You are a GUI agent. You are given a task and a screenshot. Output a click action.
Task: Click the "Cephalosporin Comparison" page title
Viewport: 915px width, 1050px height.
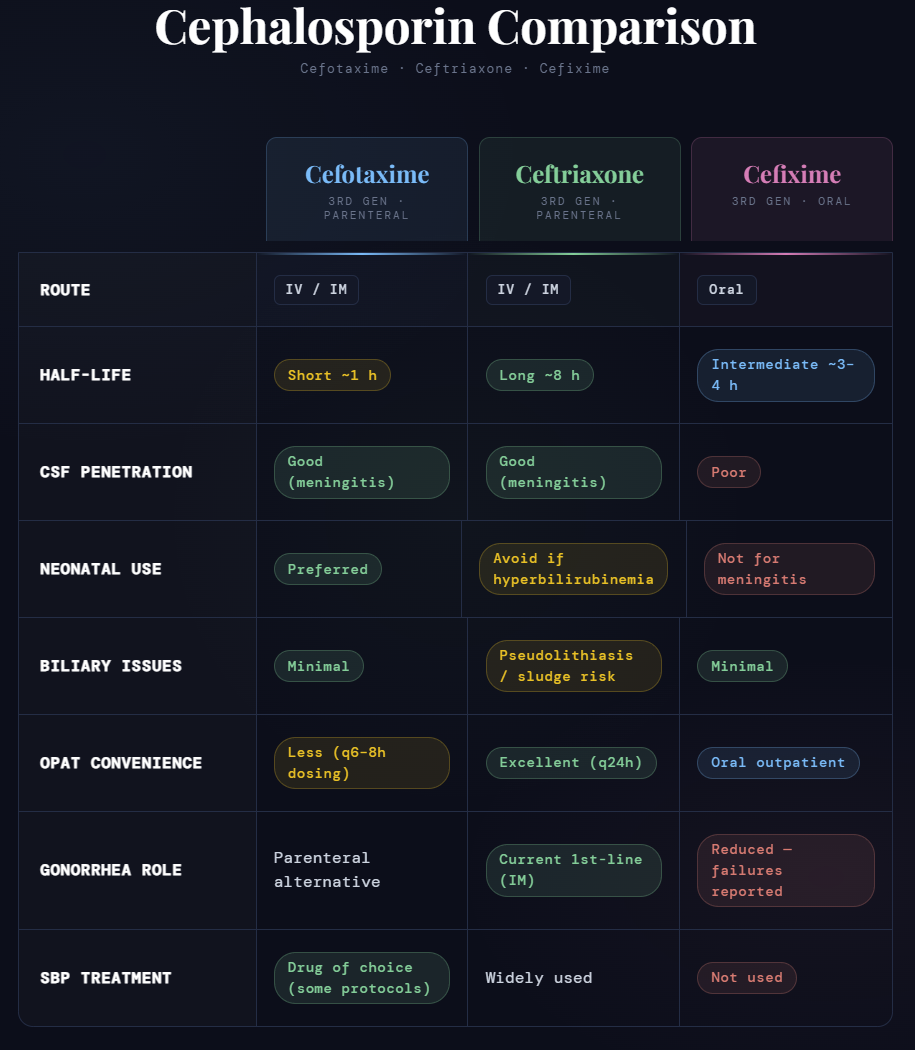coord(455,27)
